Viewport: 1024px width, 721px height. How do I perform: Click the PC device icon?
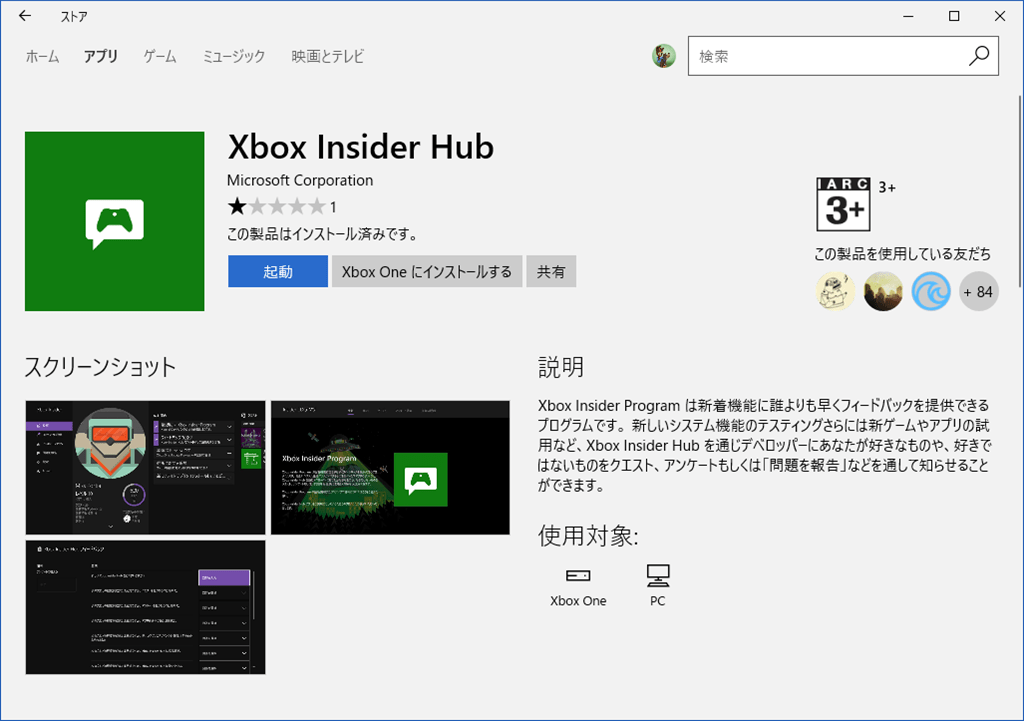658,575
